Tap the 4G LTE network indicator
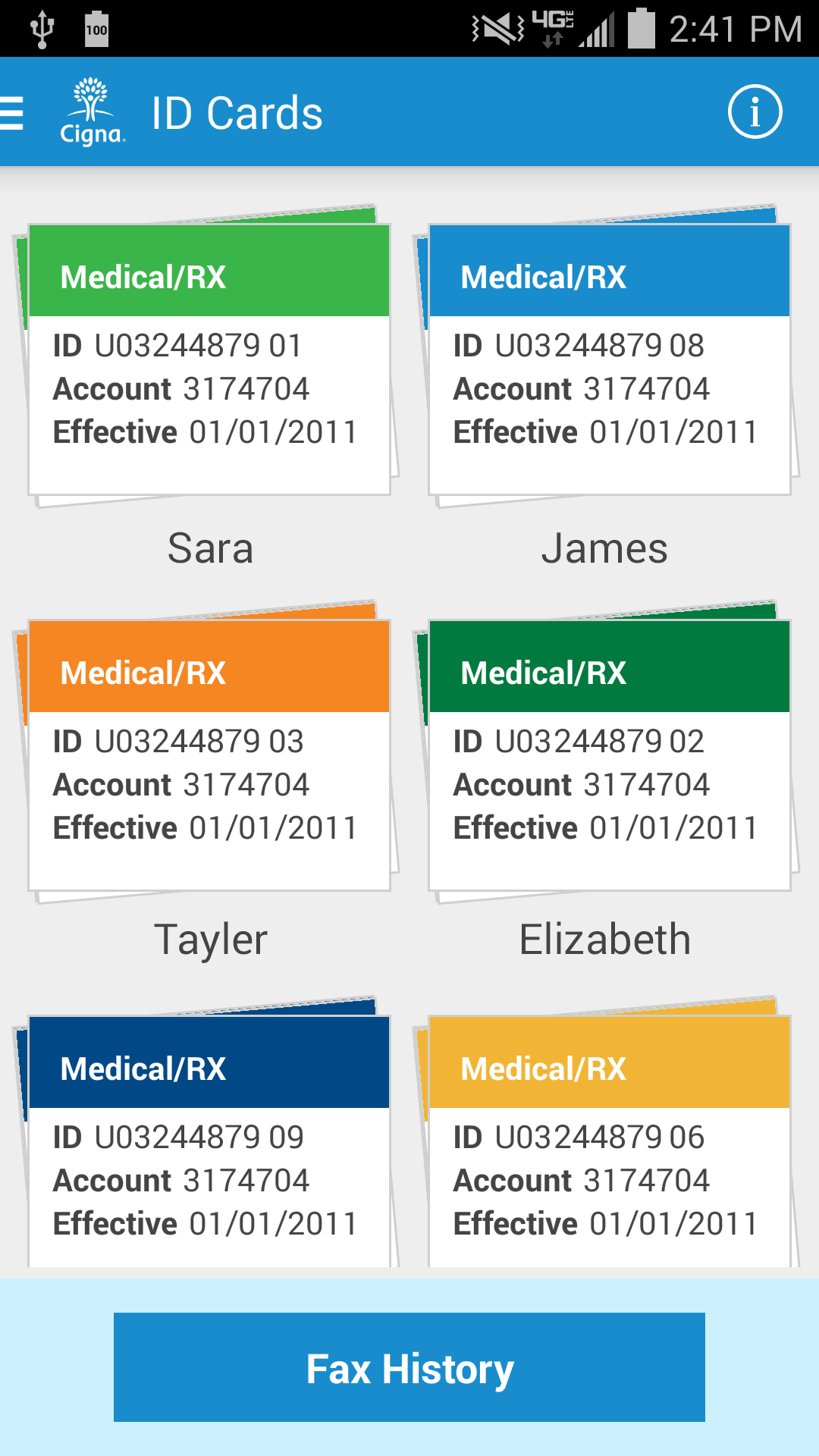This screenshot has width=819, height=1456. [x=553, y=27]
